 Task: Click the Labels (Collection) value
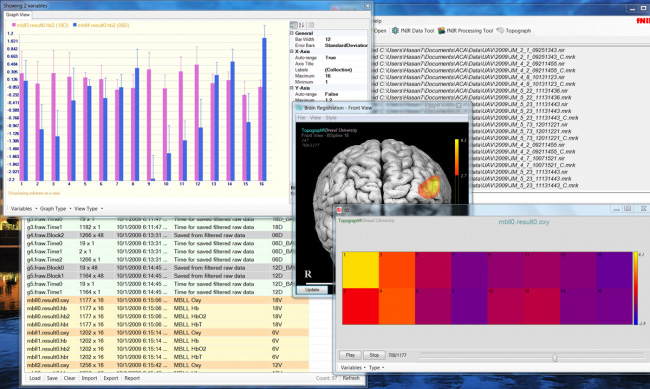coord(345,70)
